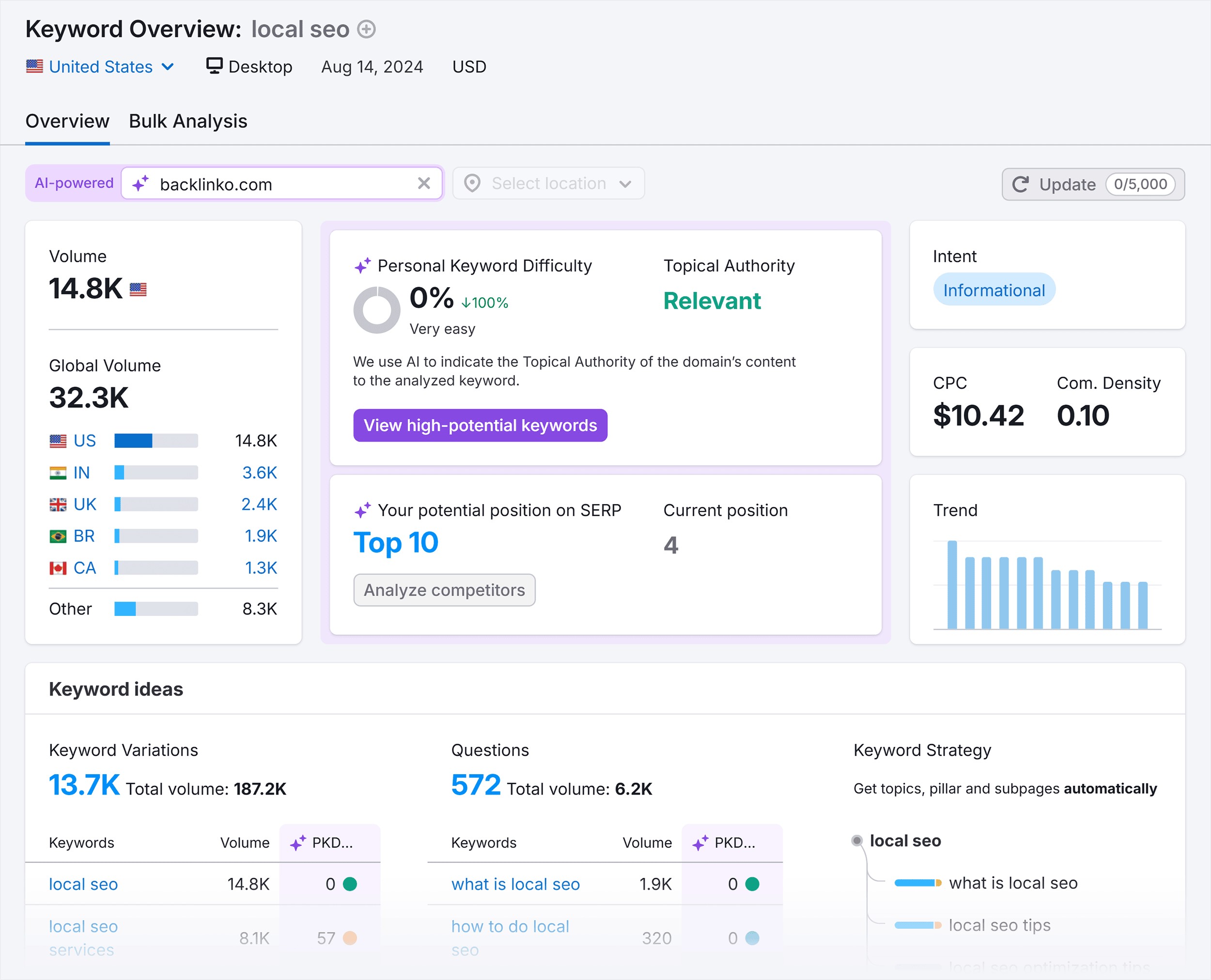Click the Volume column header in Keyword Variations
The width and height of the screenshot is (1211, 980).
tap(245, 843)
